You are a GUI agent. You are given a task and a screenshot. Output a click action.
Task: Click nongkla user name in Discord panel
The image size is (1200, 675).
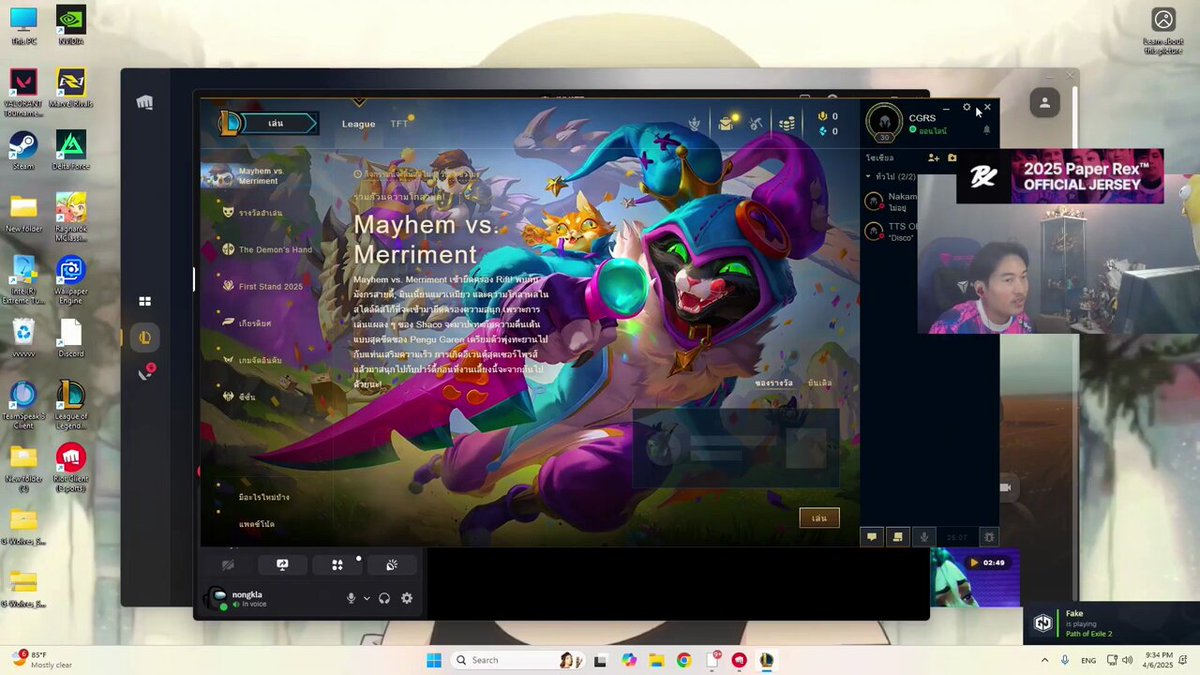click(247, 594)
